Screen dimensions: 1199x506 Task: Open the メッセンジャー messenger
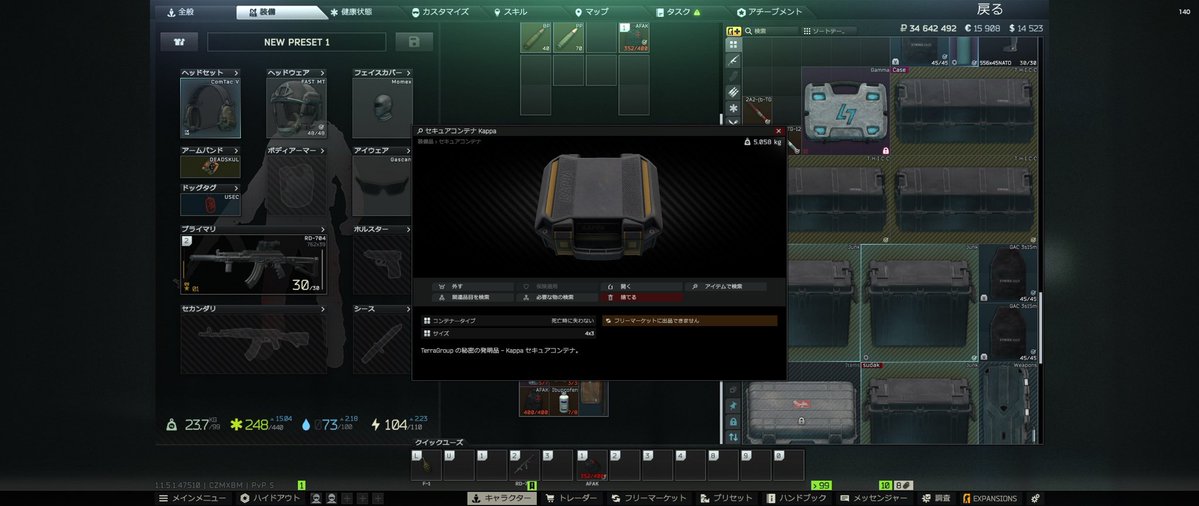pyautogui.click(x=876, y=498)
